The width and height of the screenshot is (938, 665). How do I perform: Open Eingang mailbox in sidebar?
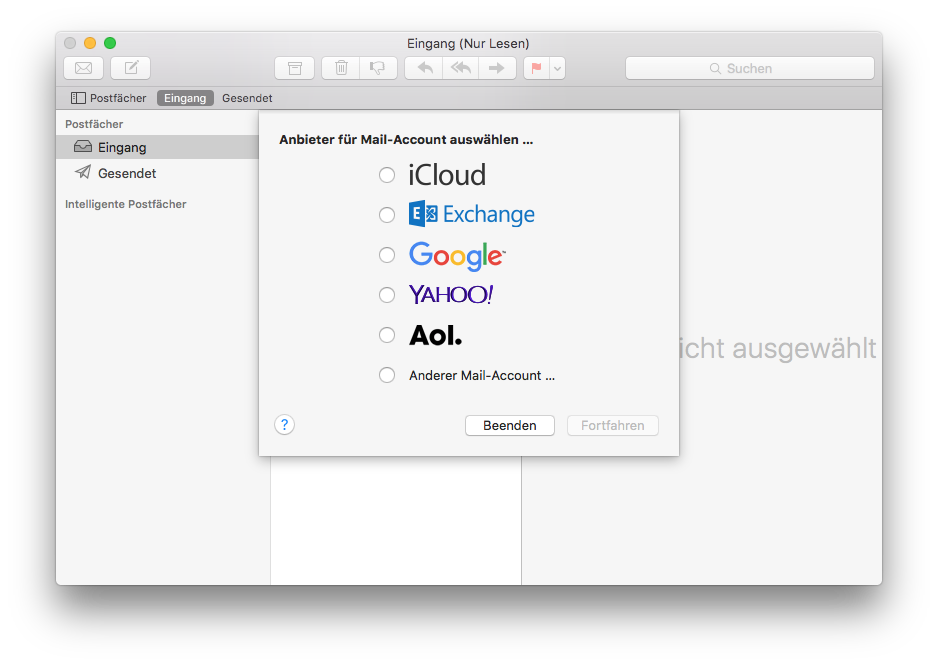pyautogui.click(x=157, y=147)
